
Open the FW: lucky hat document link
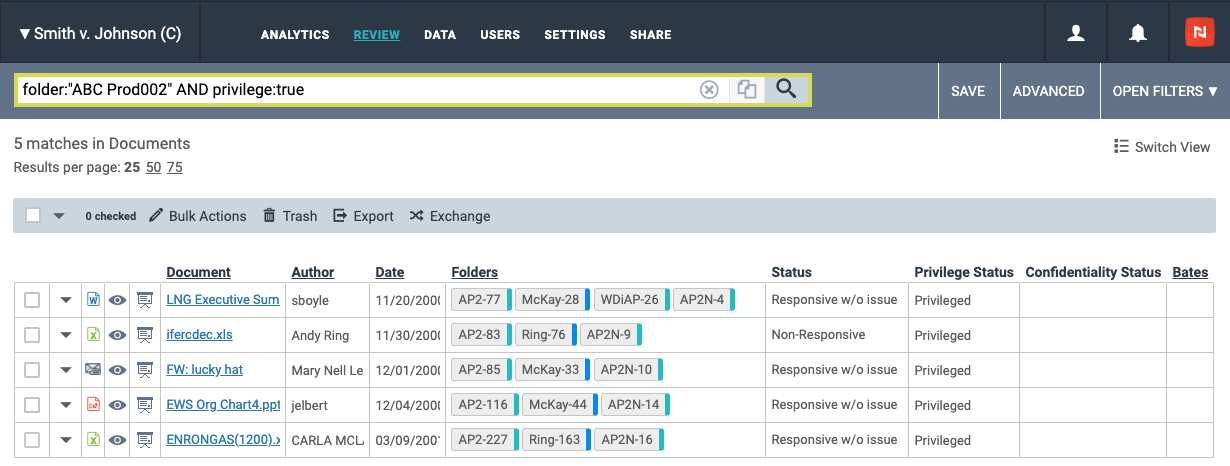(x=204, y=370)
